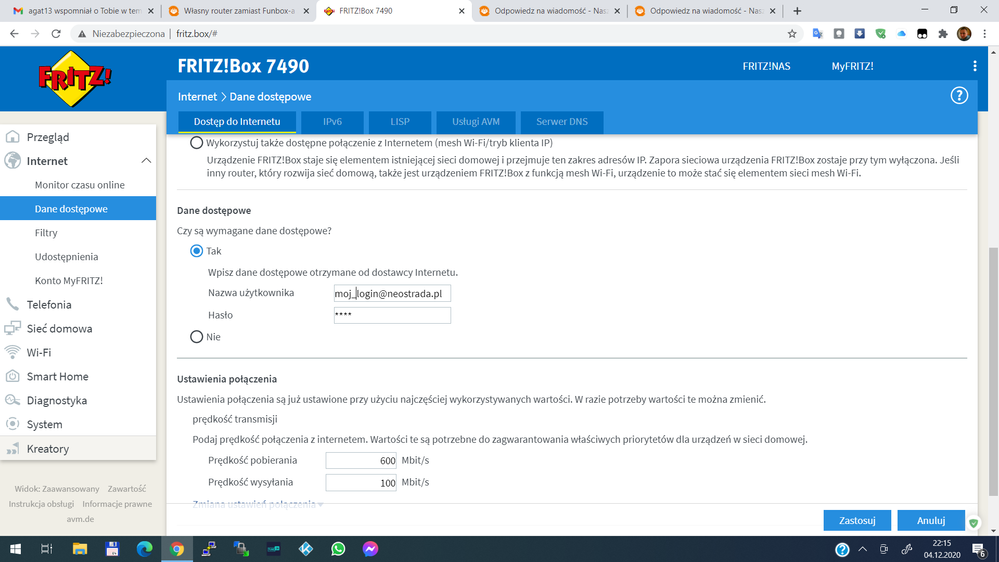
Task: Click the Prędkość pobierania field
Action: point(361,460)
